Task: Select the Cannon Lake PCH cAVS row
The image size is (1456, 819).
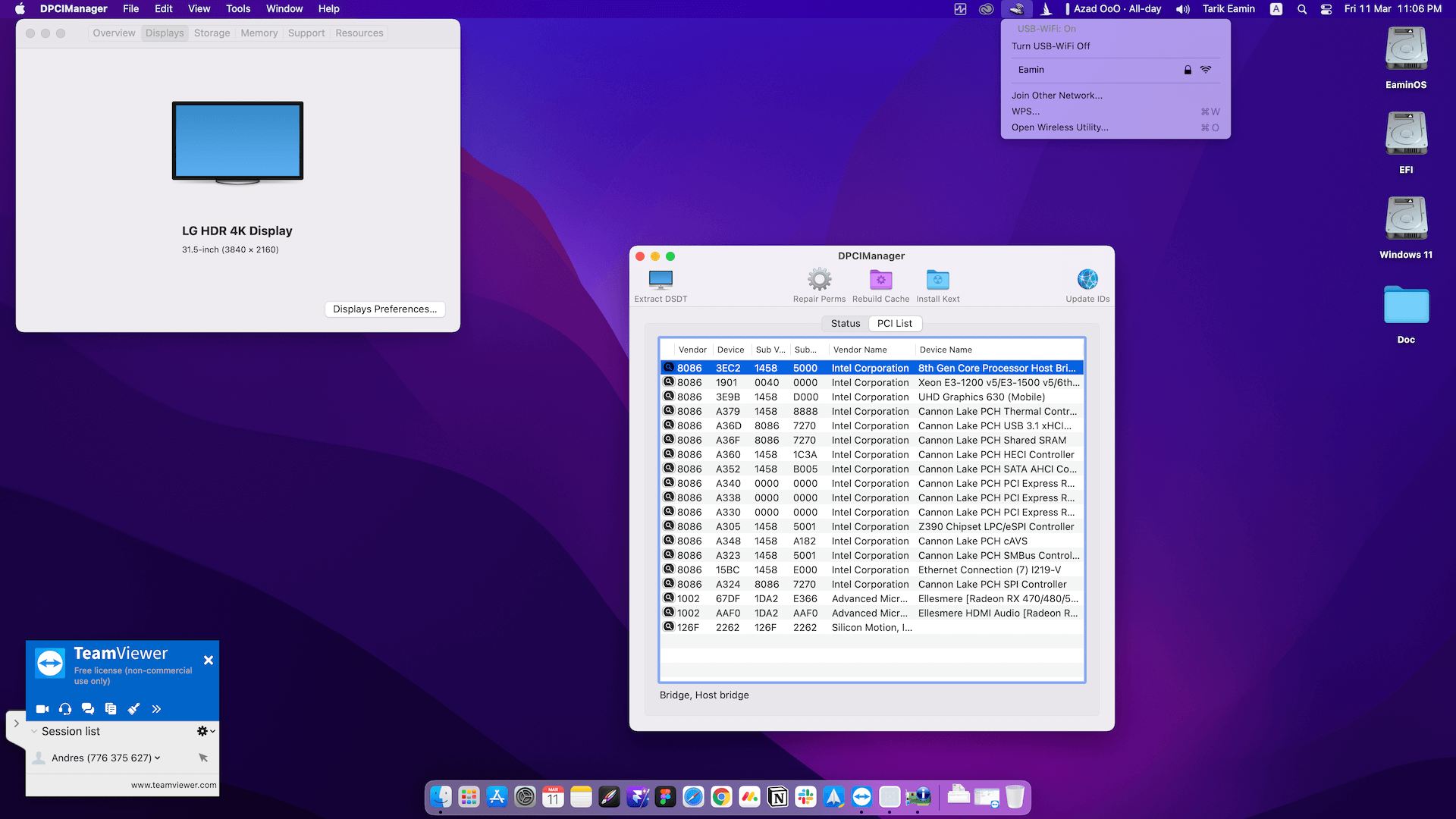Action: [x=872, y=541]
